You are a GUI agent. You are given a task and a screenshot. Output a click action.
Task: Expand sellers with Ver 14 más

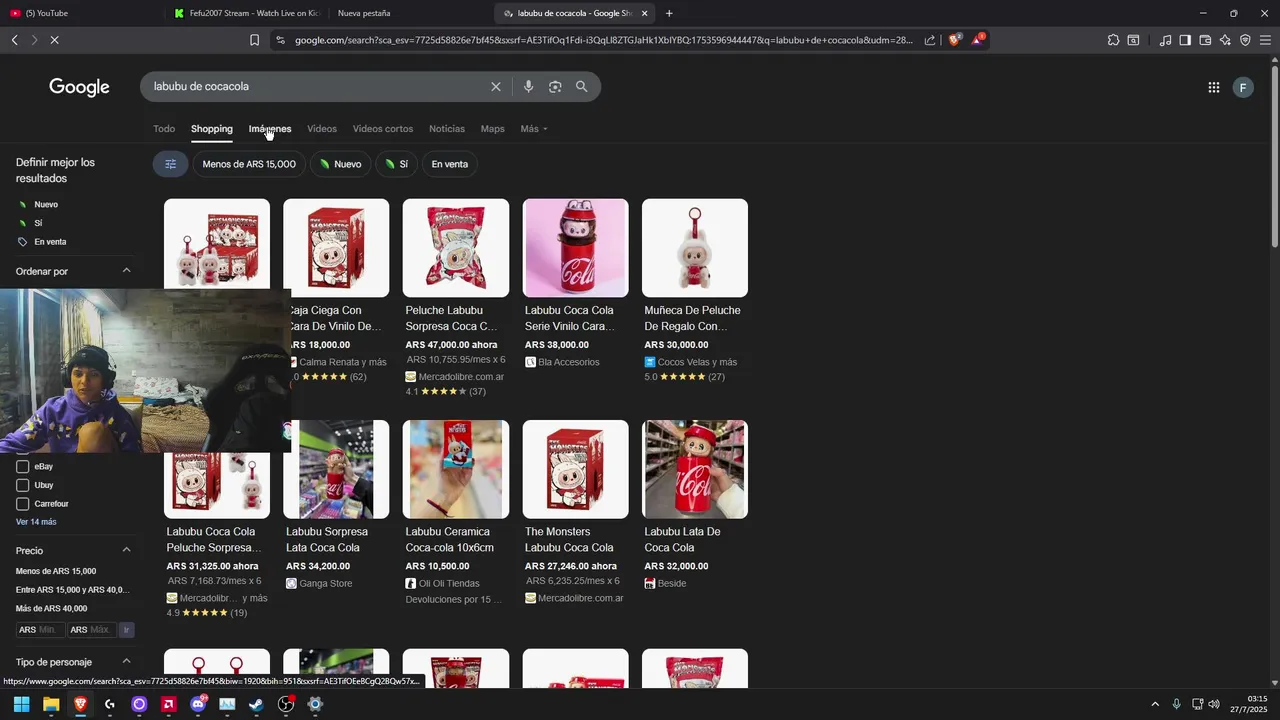[36, 522]
